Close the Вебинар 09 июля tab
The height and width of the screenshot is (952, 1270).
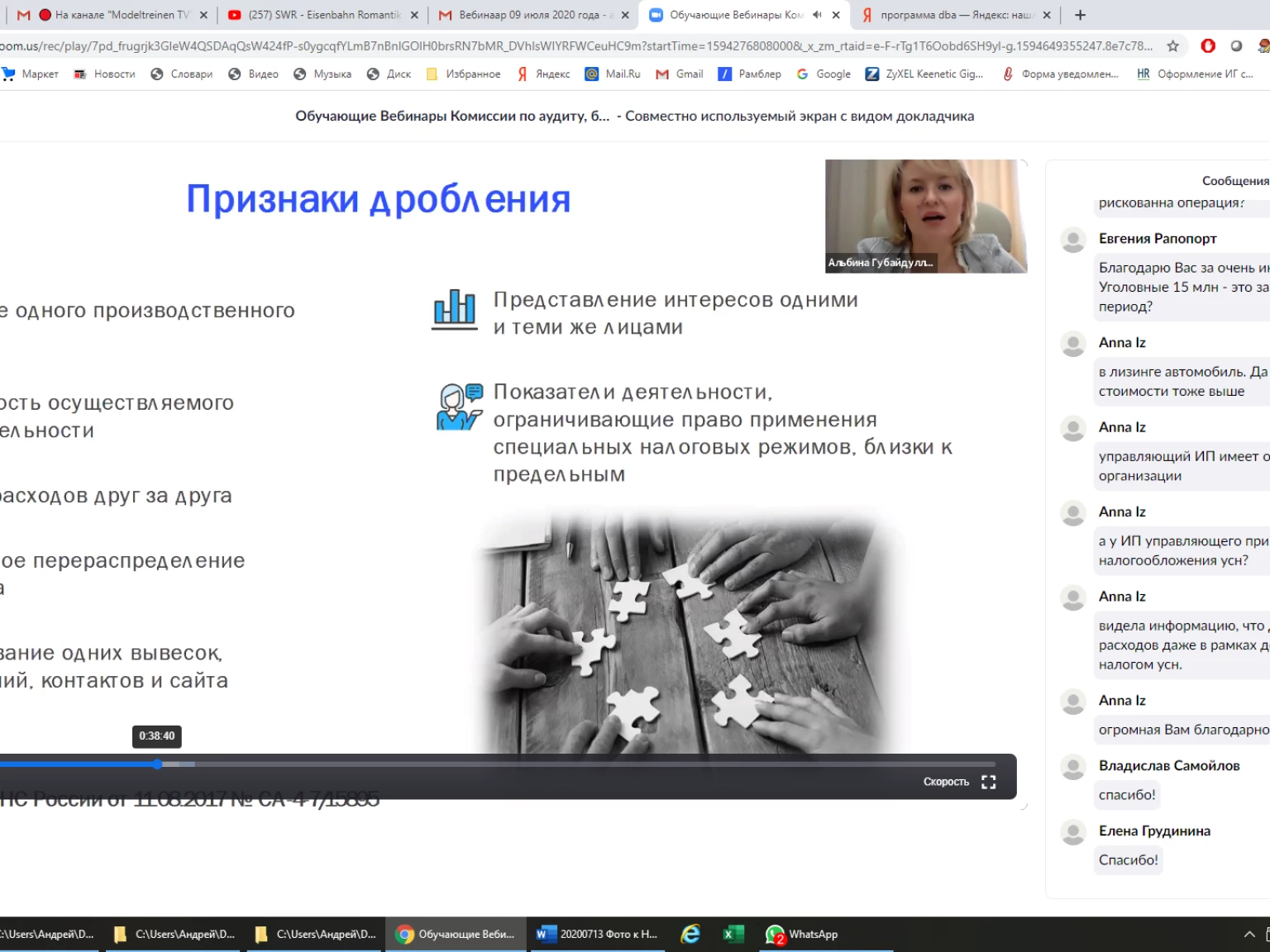[625, 15]
